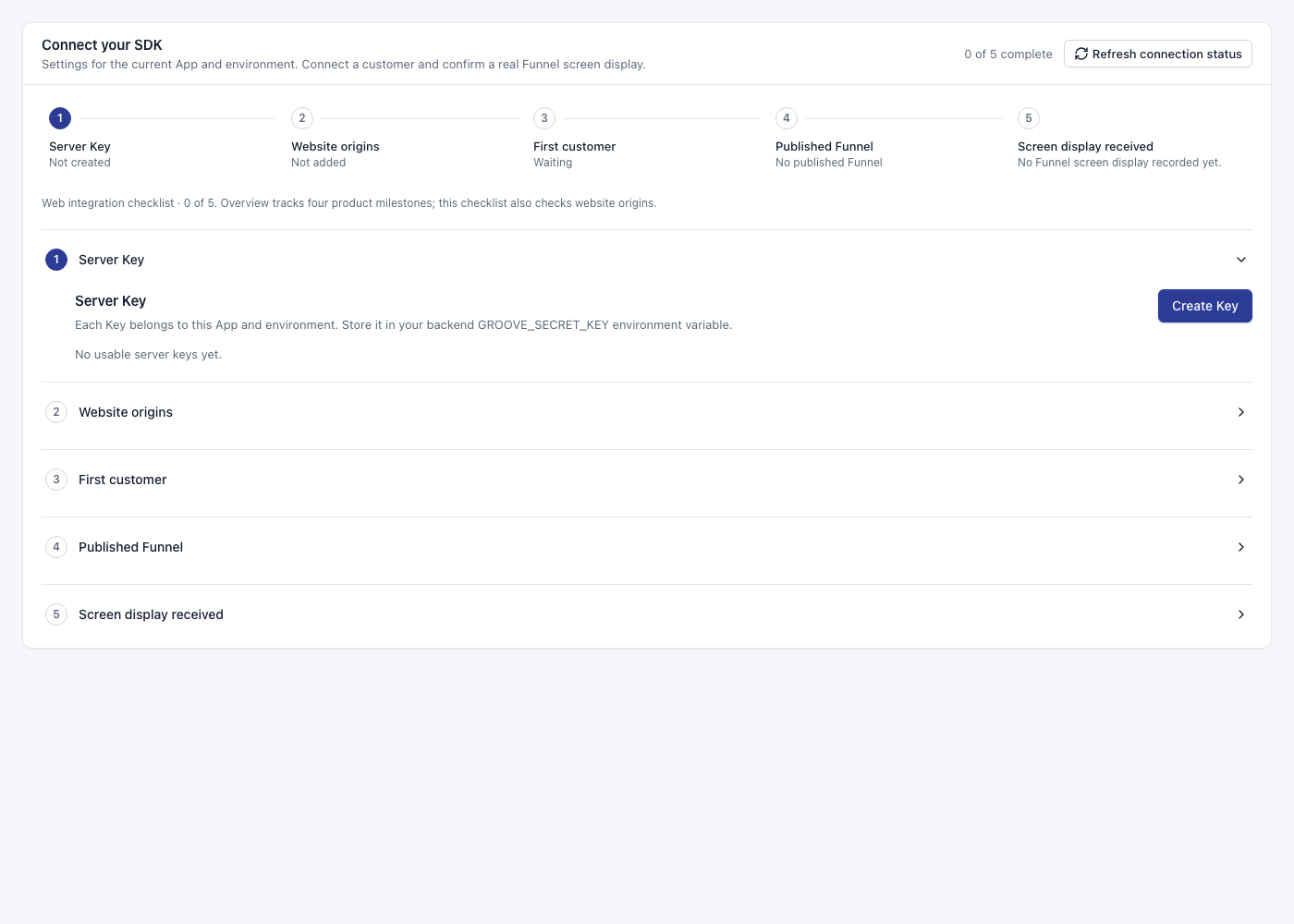Screen dimensions: 1294x924
Task: Open the Published Funnel checklist row title
Action: (x=131, y=547)
